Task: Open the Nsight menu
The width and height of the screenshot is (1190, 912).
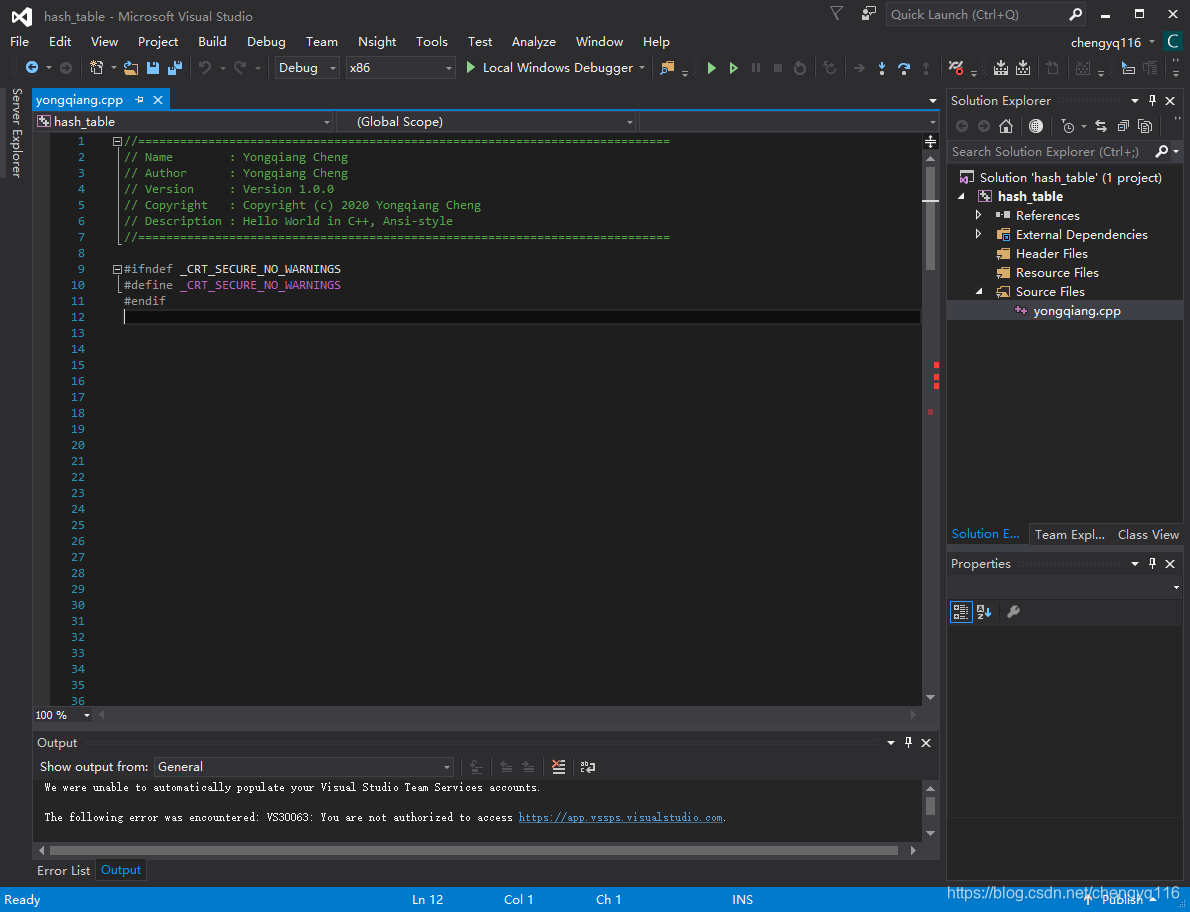Action: pos(377,42)
